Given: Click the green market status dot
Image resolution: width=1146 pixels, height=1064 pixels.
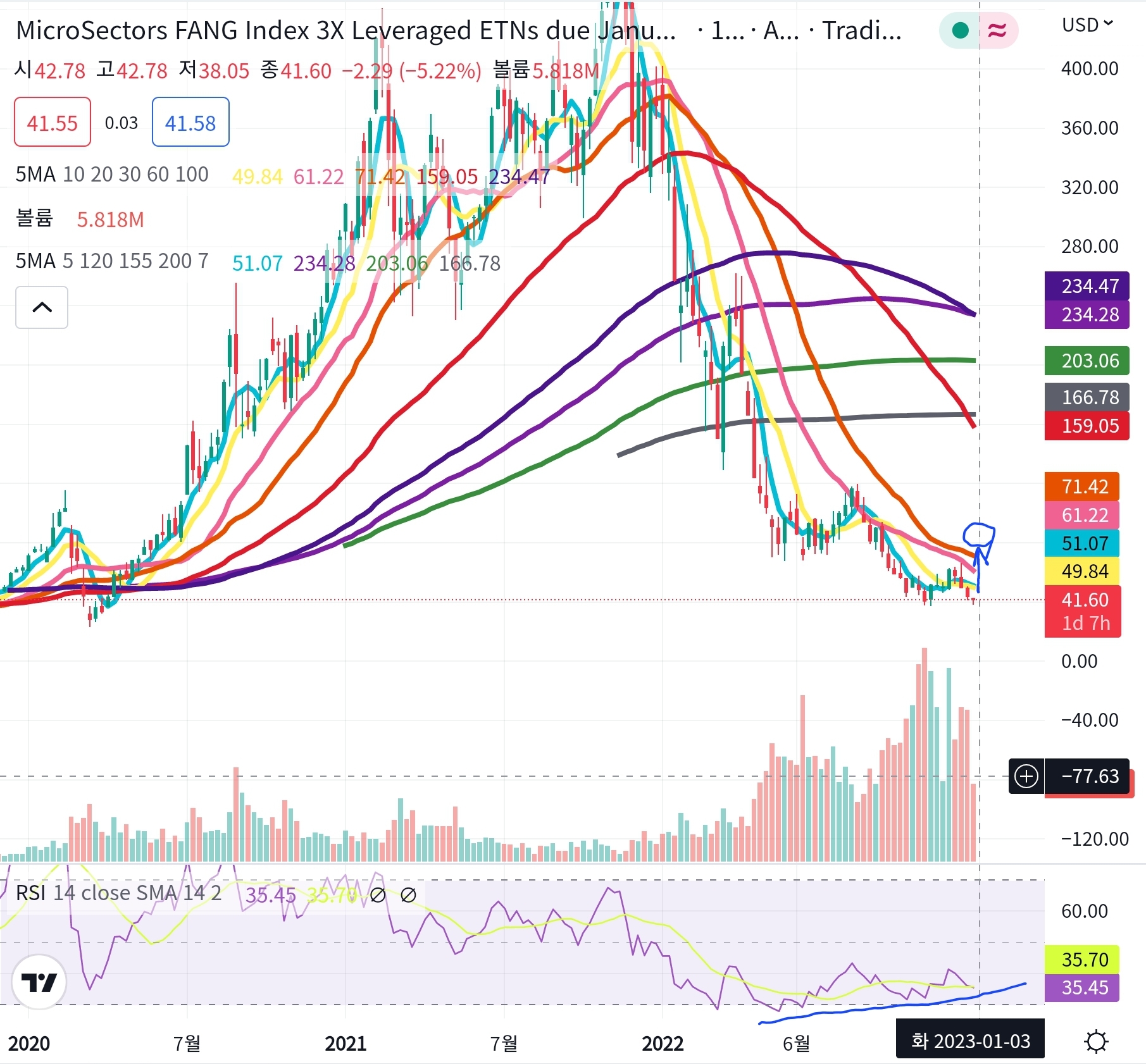Looking at the screenshot, I should click(x=960, y=30).
